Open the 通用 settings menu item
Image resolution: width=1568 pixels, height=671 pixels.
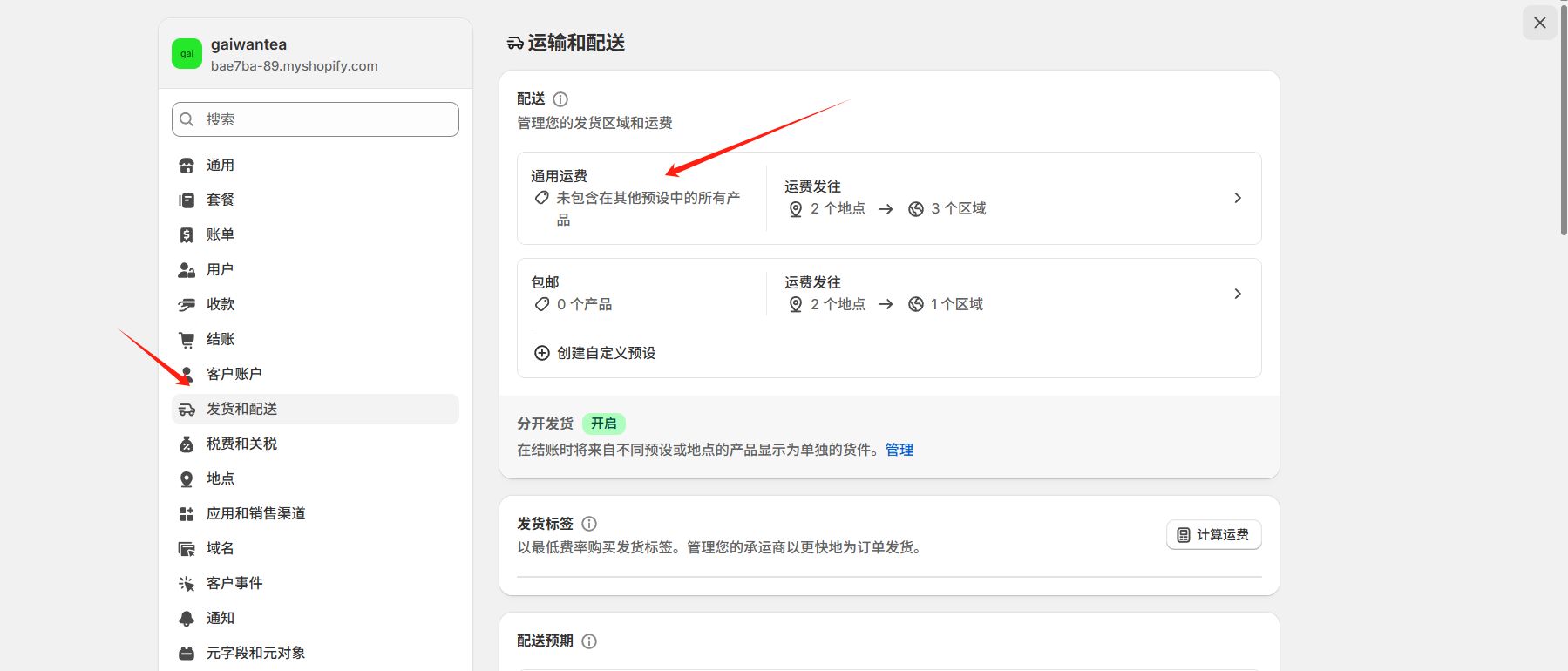point(316,166)
